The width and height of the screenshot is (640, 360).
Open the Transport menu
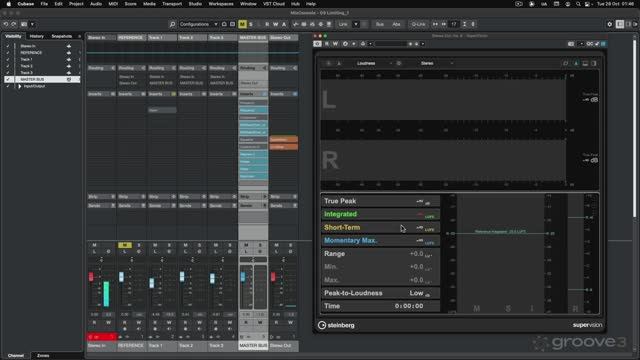(172, 4)
